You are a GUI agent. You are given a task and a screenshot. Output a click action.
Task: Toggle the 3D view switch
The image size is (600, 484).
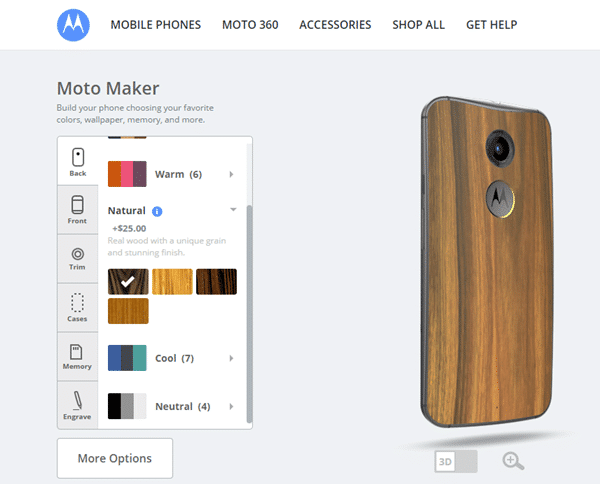(x=456, y=461)
